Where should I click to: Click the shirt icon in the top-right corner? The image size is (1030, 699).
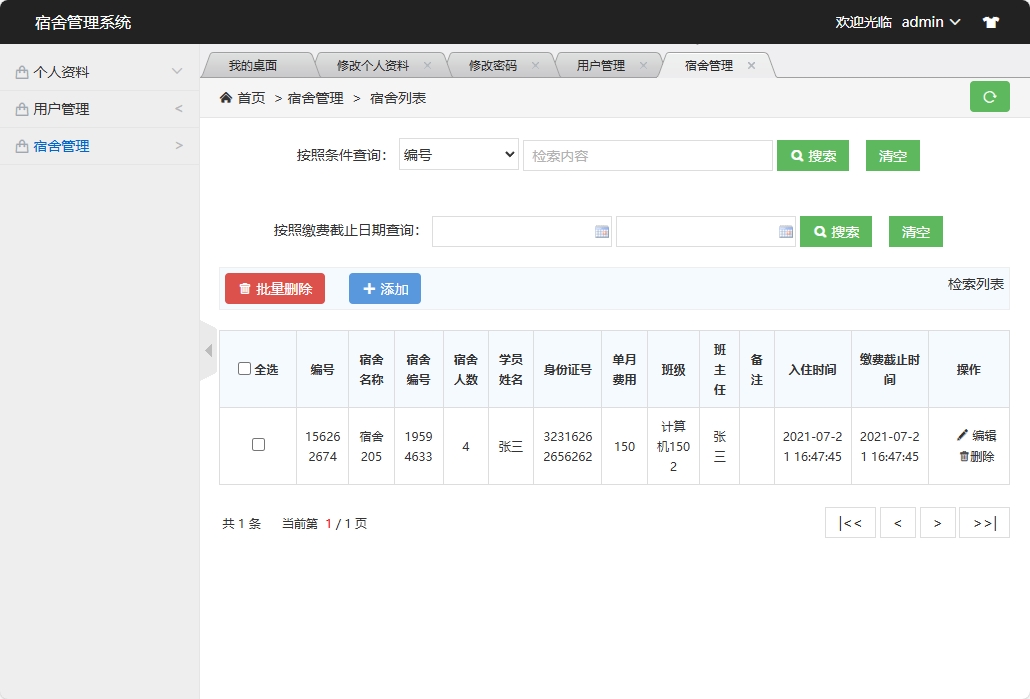[x=990, y=21]
